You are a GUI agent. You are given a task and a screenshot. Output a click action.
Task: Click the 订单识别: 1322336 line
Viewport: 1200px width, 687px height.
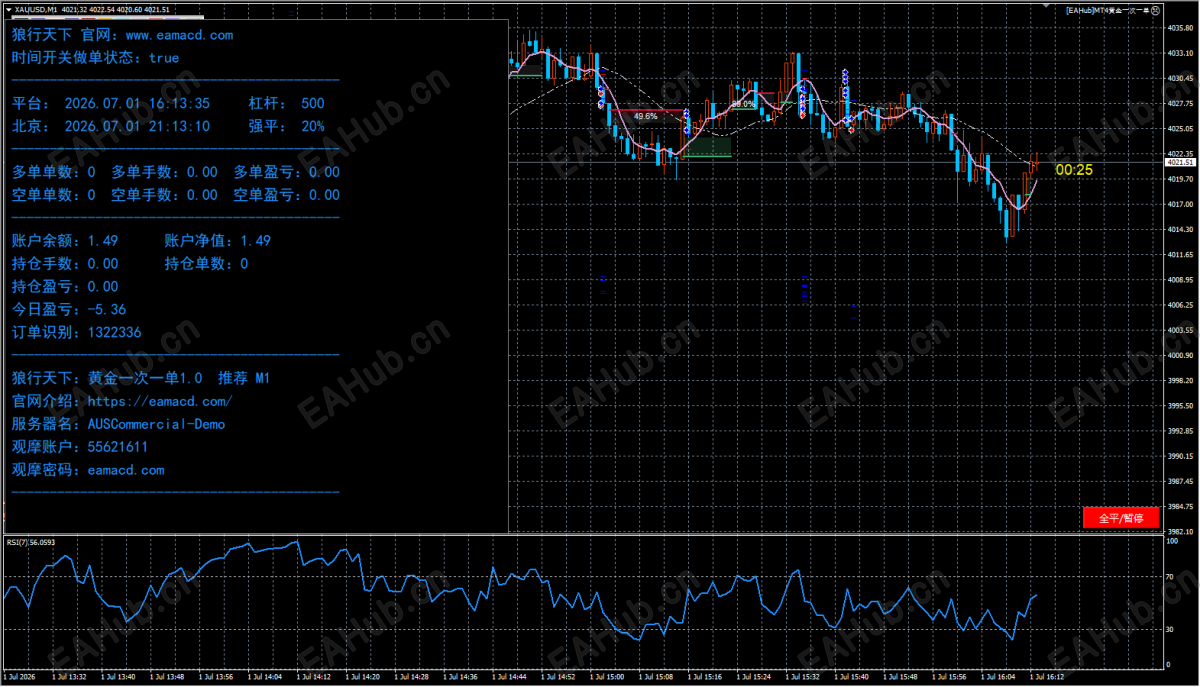click(77, 333)
